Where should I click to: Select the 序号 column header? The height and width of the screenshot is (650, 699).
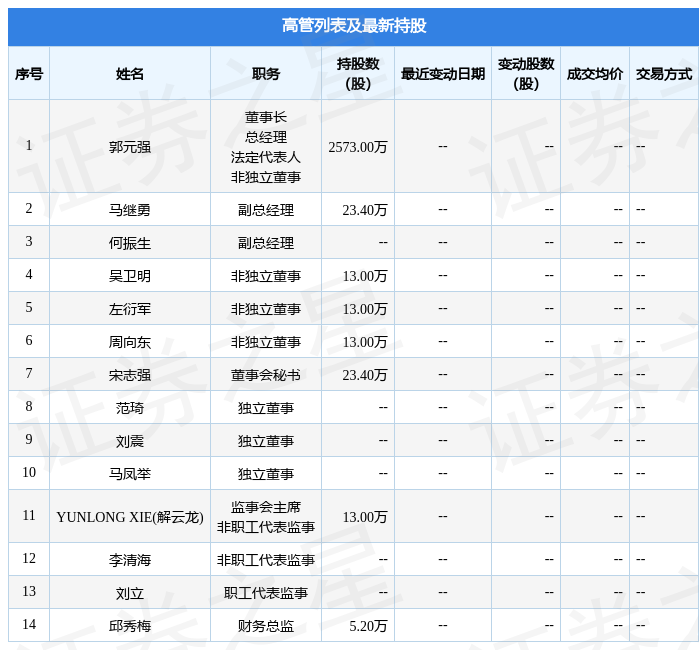pos(29,74)
